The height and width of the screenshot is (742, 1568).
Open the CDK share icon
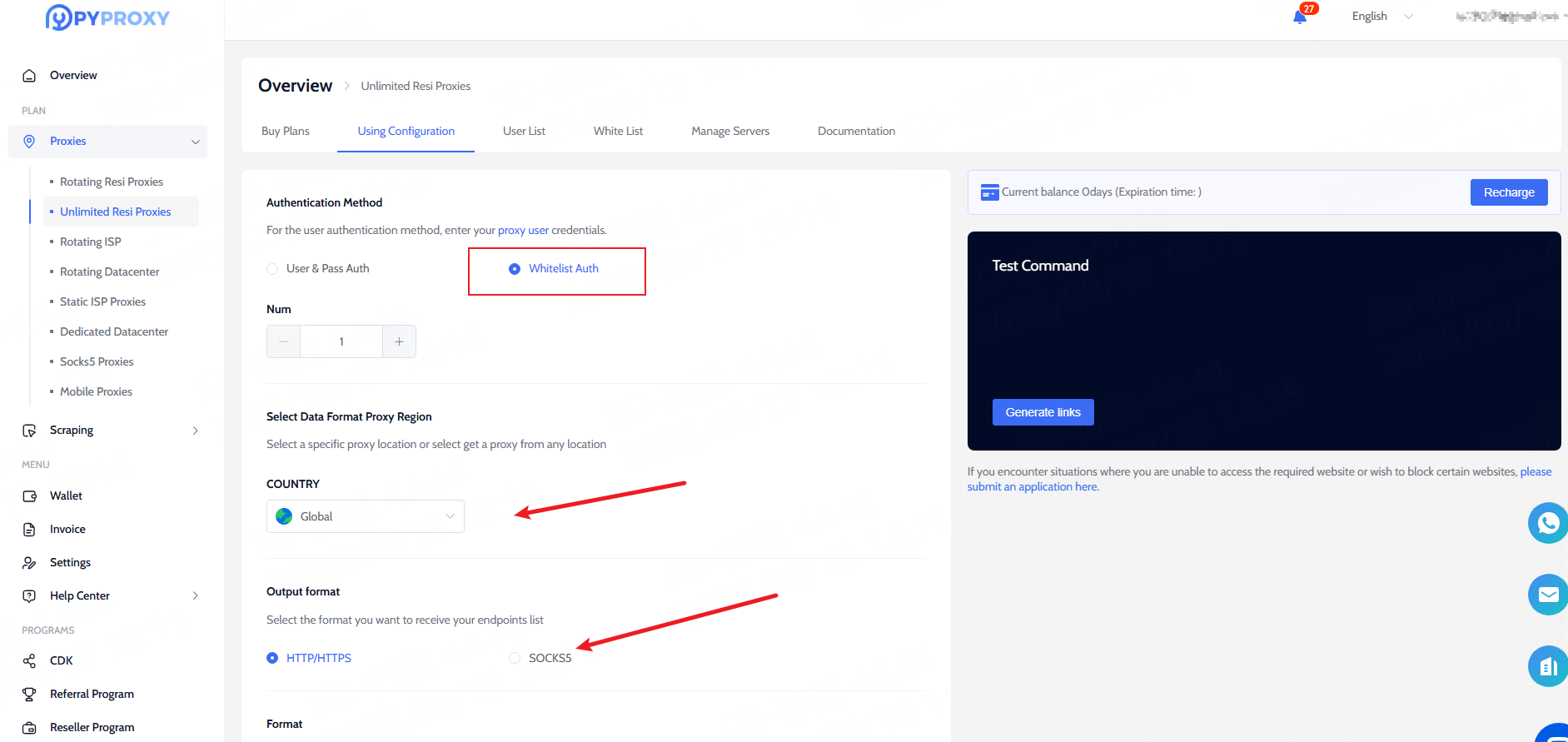pos(29,661)
